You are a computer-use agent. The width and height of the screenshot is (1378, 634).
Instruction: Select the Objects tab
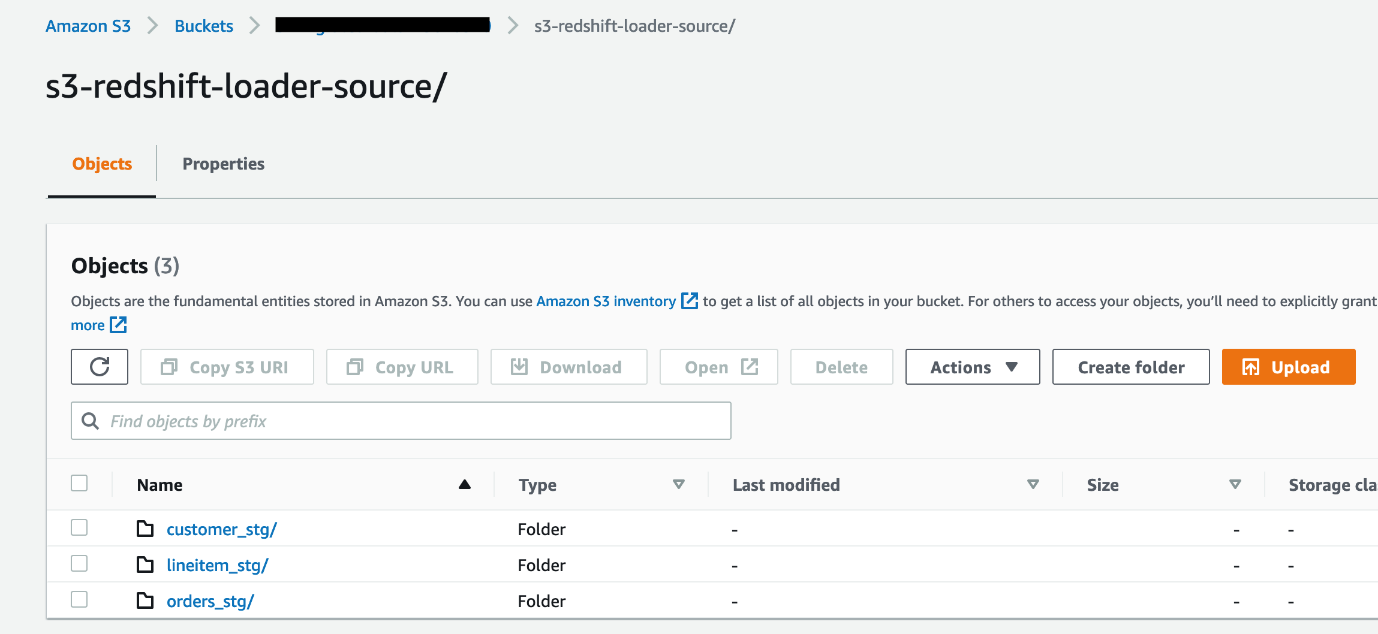102,164
